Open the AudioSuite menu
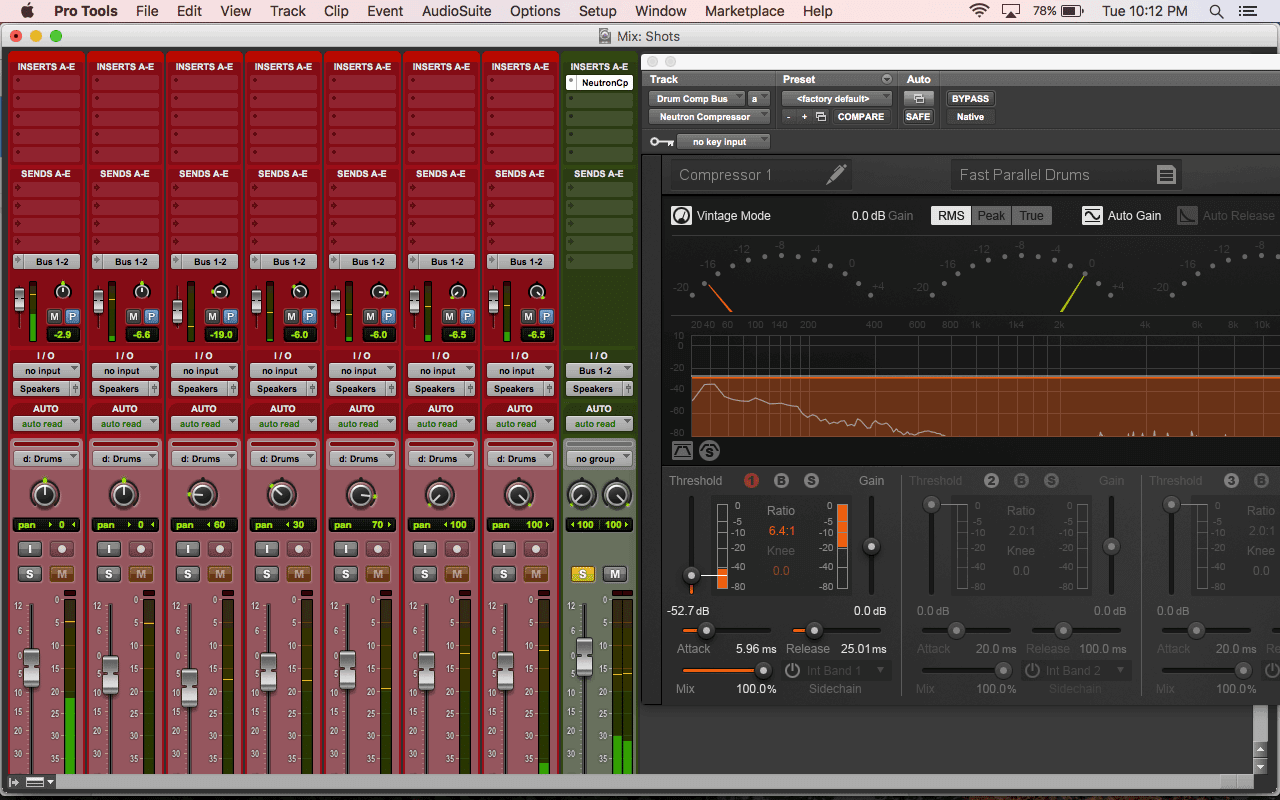The image size is (1280, 800). (x=456, y=11)
